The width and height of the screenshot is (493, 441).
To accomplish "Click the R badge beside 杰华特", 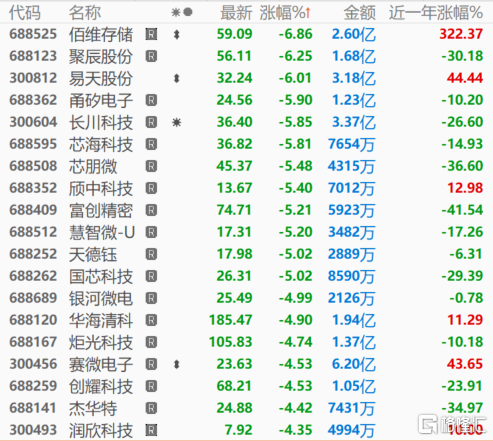I will click(151, 408).
